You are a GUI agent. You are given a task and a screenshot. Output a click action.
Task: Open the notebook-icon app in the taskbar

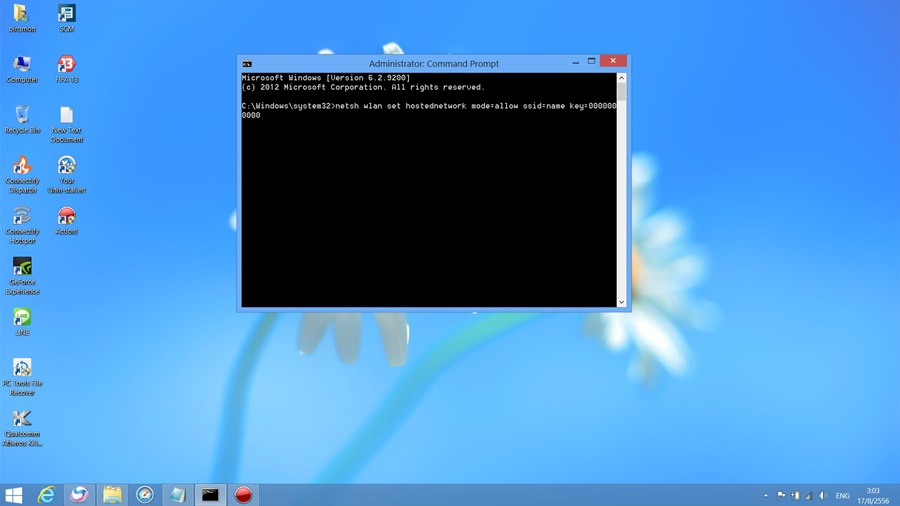pyautogui.click(x=177, y=495)
